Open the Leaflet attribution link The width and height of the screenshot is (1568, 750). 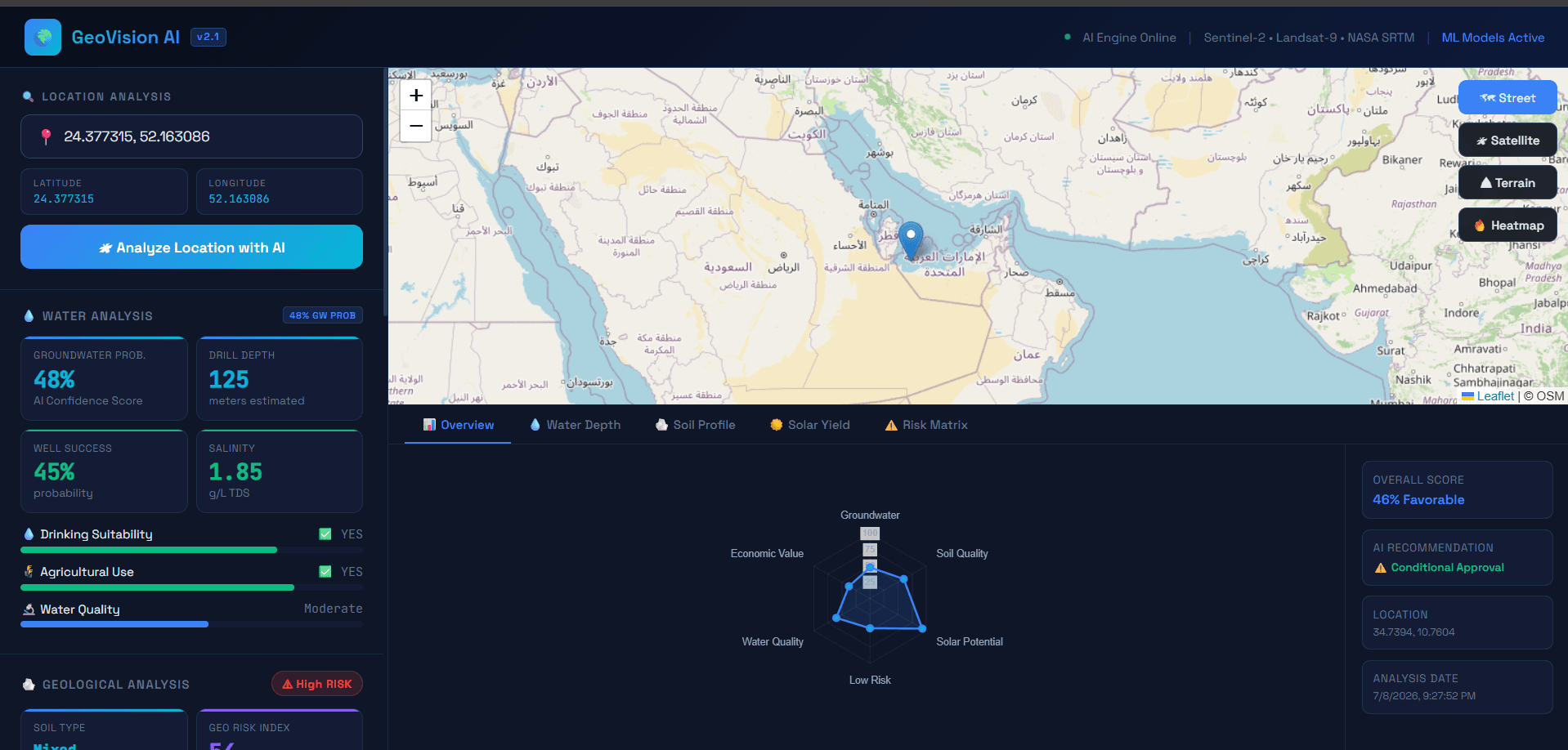[x=1495, y=396]
